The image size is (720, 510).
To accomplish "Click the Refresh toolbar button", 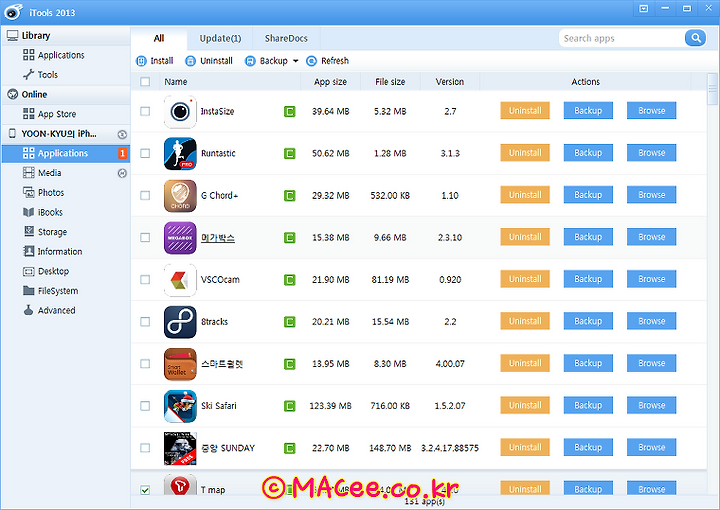I will (x=327, y=61).
